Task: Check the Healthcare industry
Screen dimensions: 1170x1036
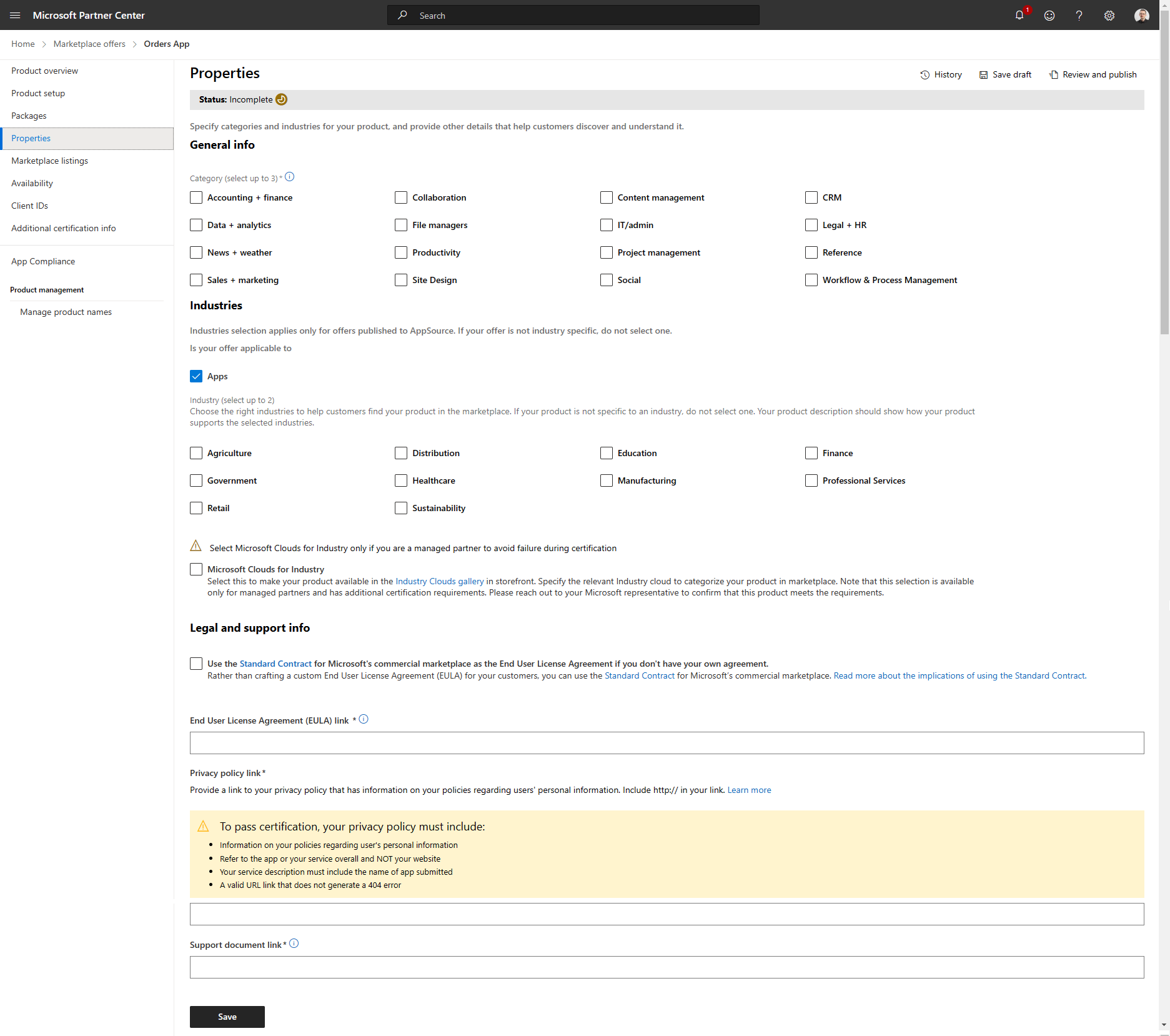Action: pos(401,481)
